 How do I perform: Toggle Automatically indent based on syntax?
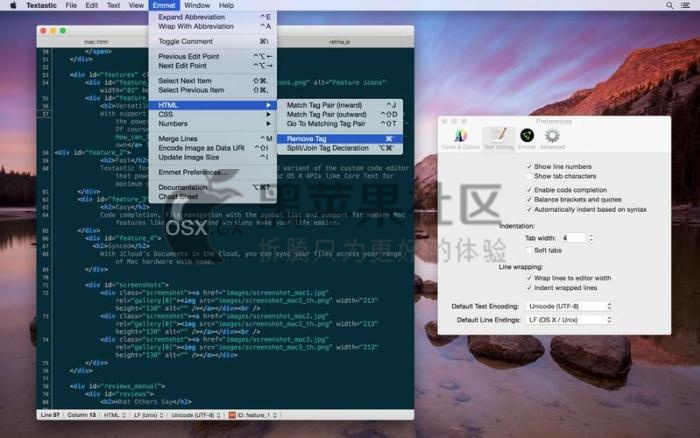point(529,209)
